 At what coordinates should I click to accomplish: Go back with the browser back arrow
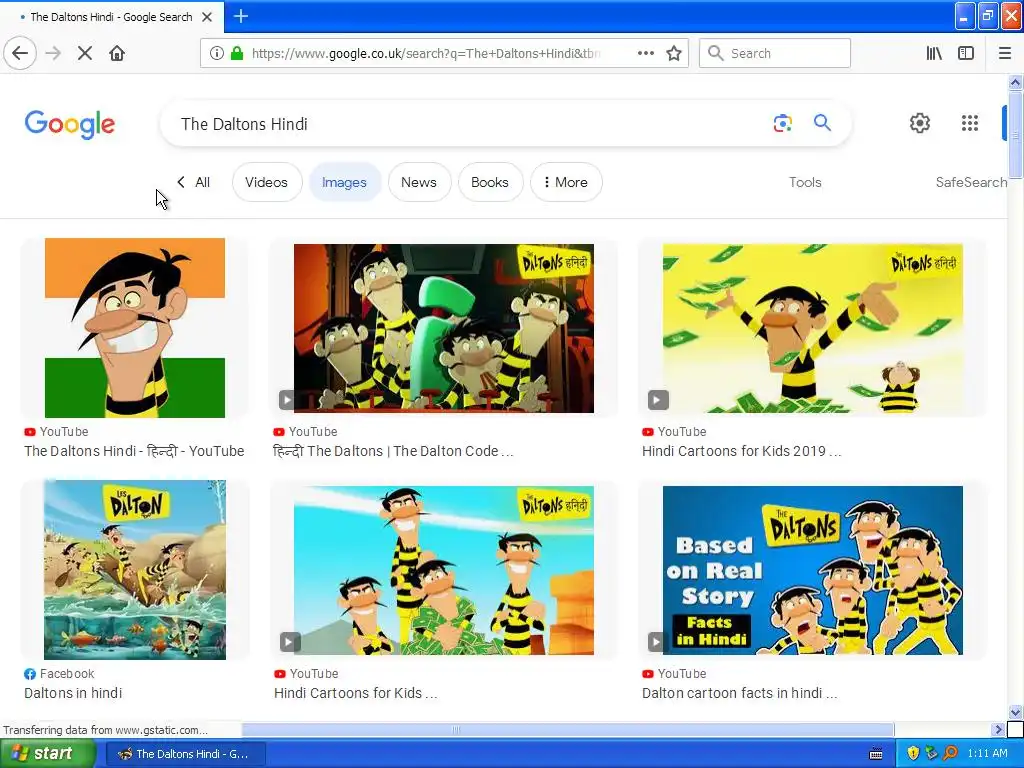click(x=20, y=53)
